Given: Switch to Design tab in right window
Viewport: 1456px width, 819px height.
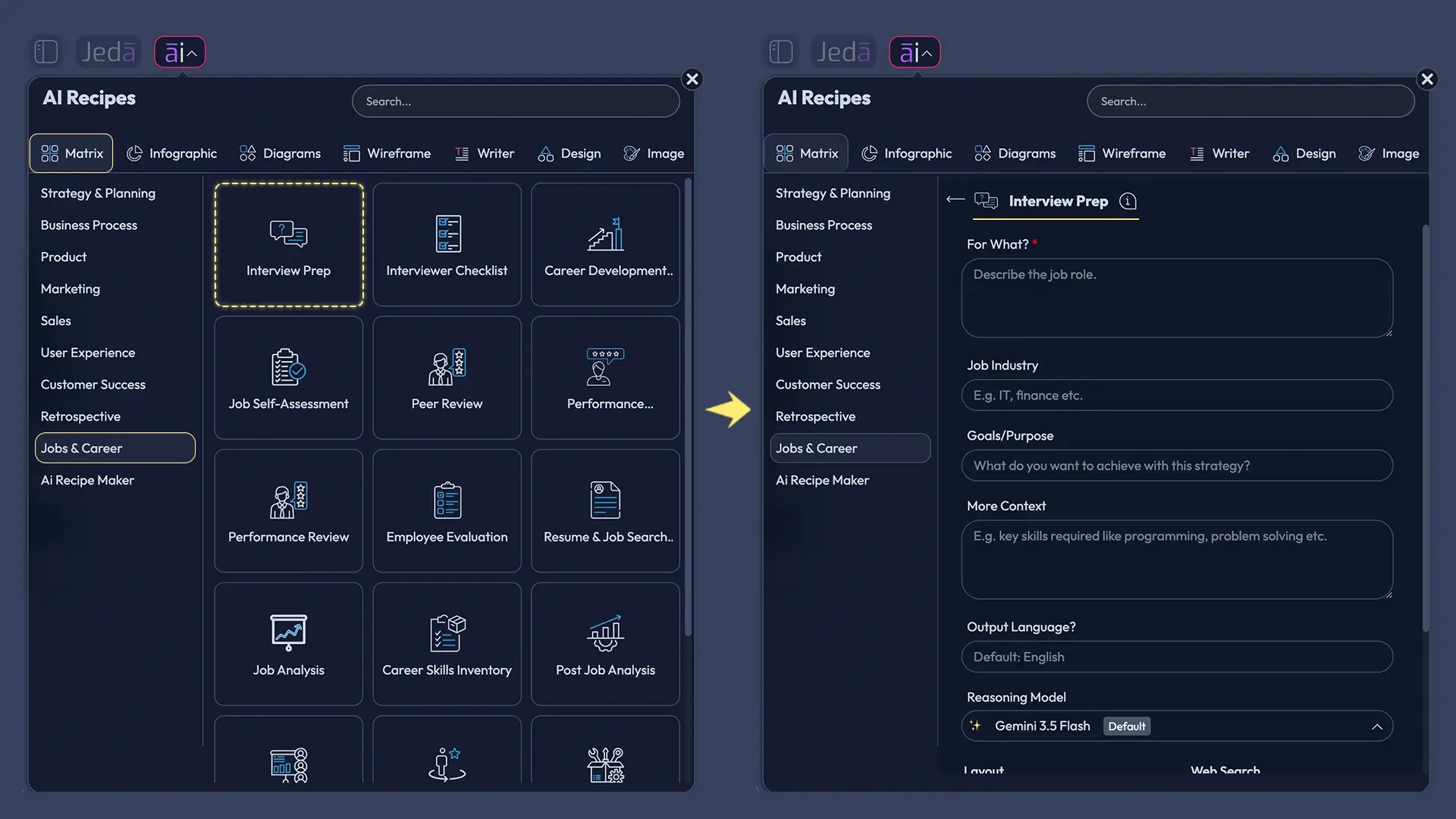Looking at the screenshot, I should (1304, 153).
